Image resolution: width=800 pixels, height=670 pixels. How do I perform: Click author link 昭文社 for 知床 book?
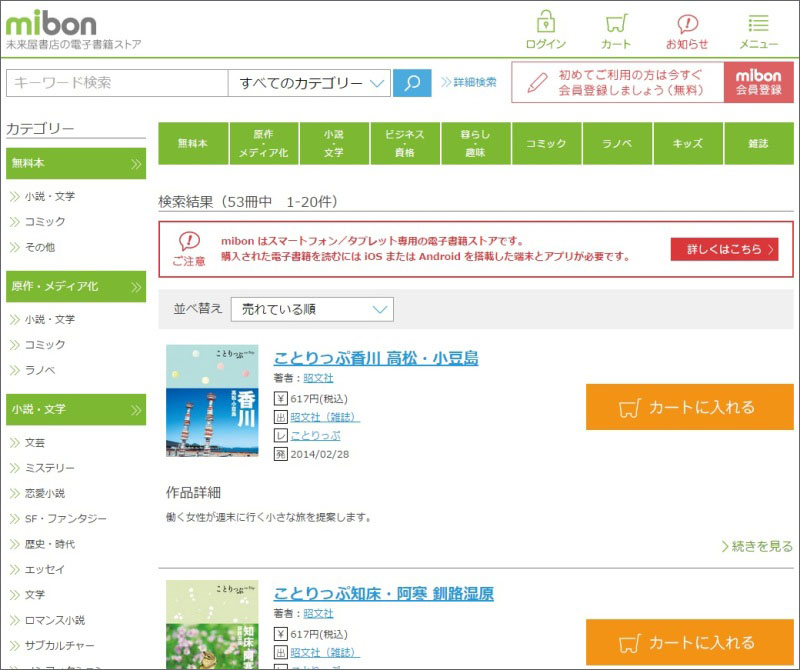(318, 613)
